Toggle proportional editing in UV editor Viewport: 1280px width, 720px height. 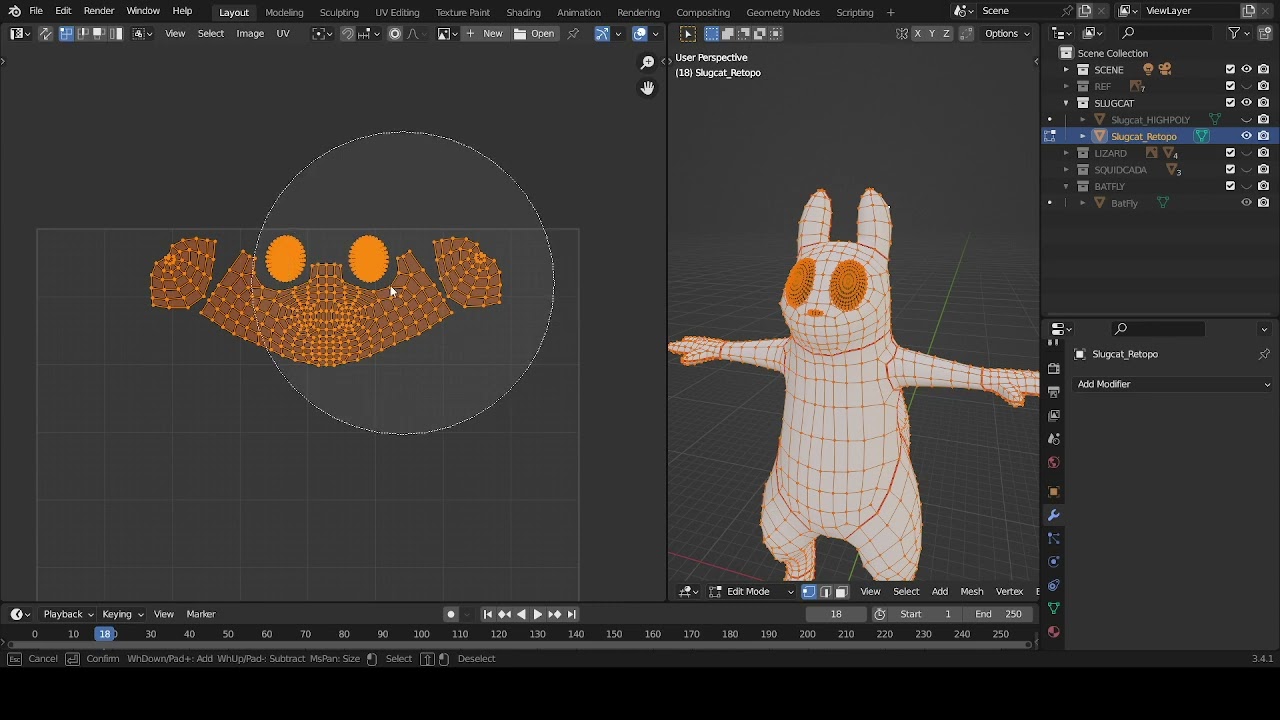click(x=395, y=33)
